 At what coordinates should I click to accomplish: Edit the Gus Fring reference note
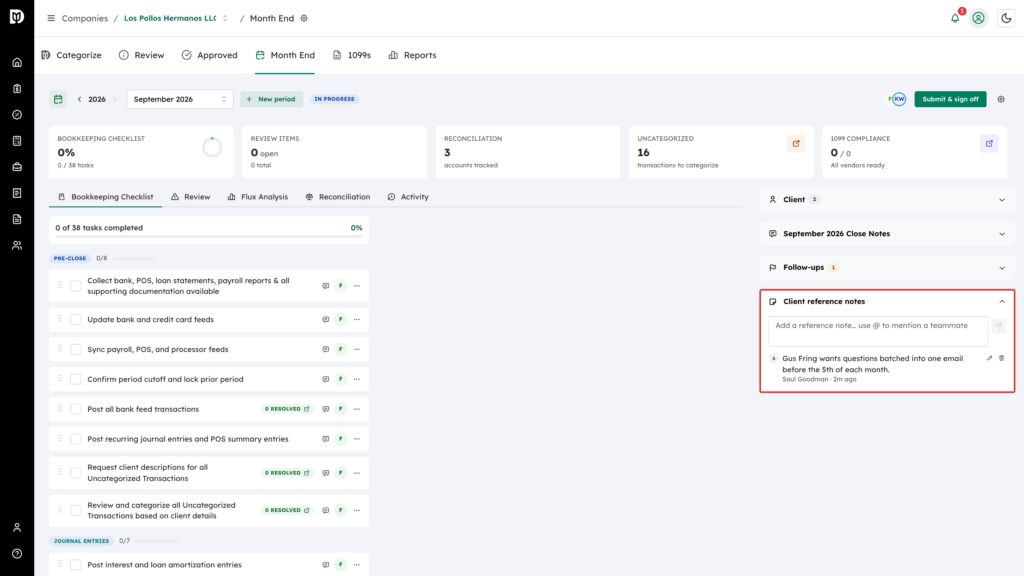[989, 359]
